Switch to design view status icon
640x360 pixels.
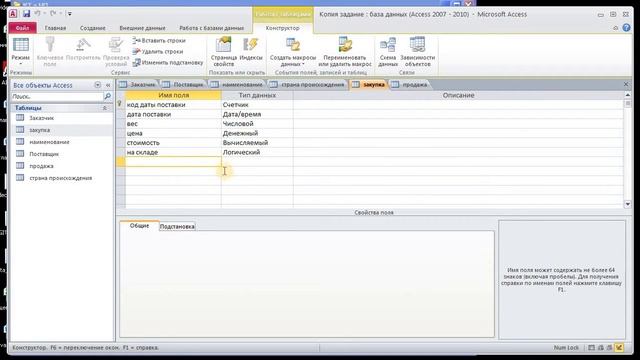coord(620,348)
